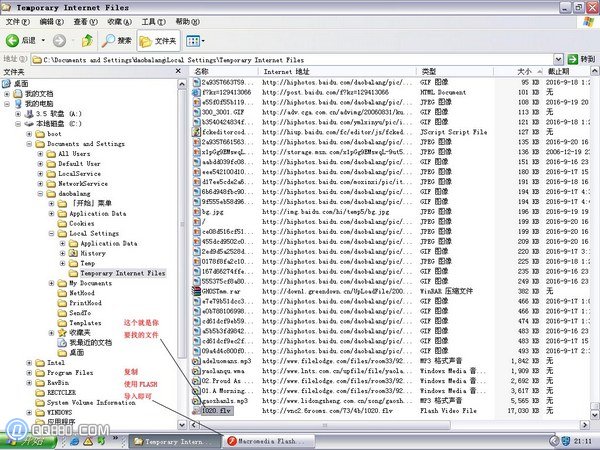Select the Templates folder in tree

(x=85, y=323)
